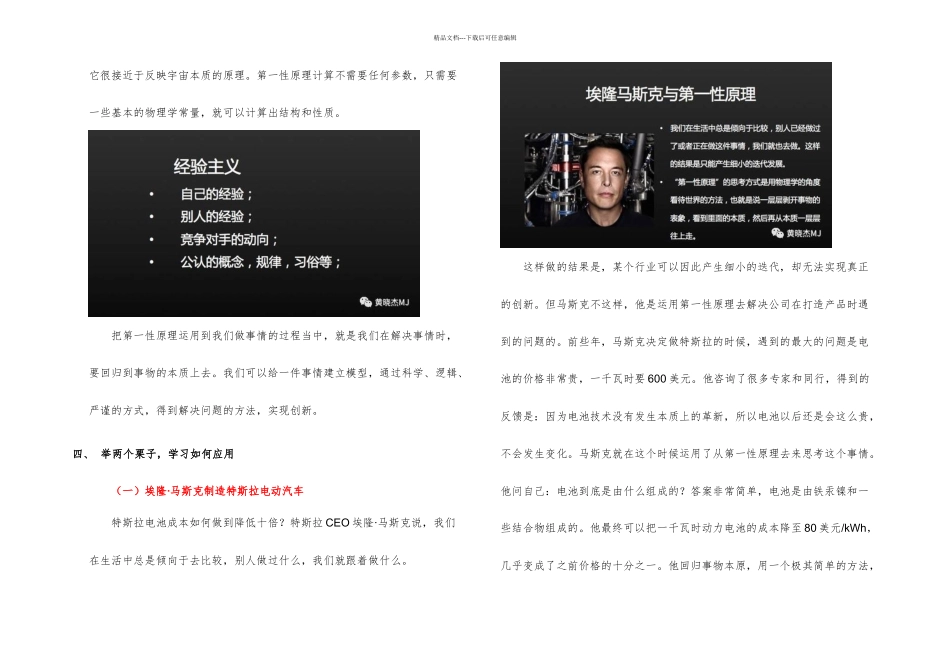Click the line starting 一些基本的物理学常量
This screenshot has height=672, width=950.
216,113
